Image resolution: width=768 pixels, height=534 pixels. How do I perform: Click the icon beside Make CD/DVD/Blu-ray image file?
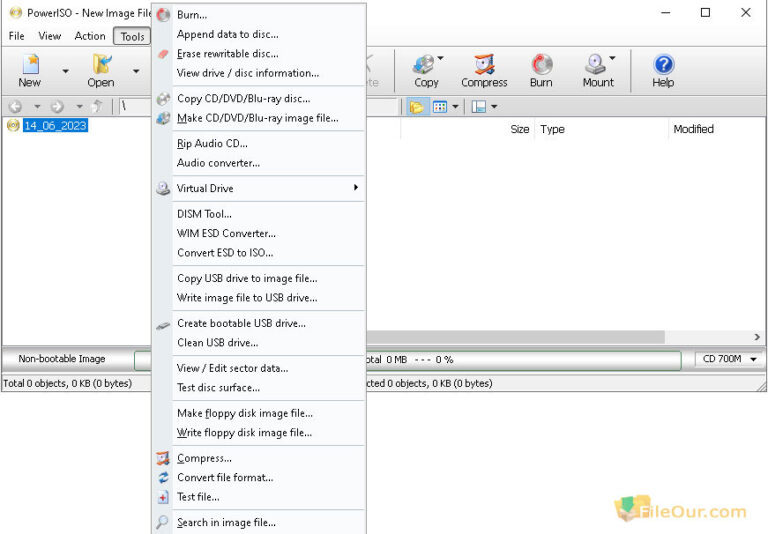[x=163, y=118]
